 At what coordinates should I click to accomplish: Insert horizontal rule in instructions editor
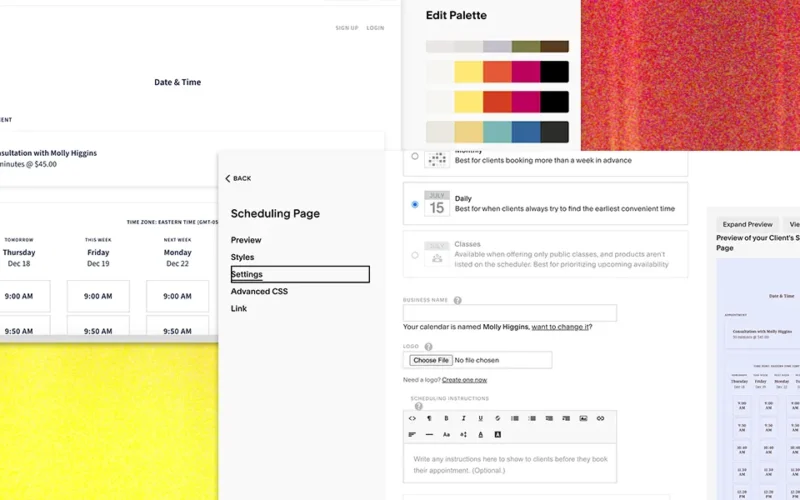pyautogui.click(x=429, y=435)
